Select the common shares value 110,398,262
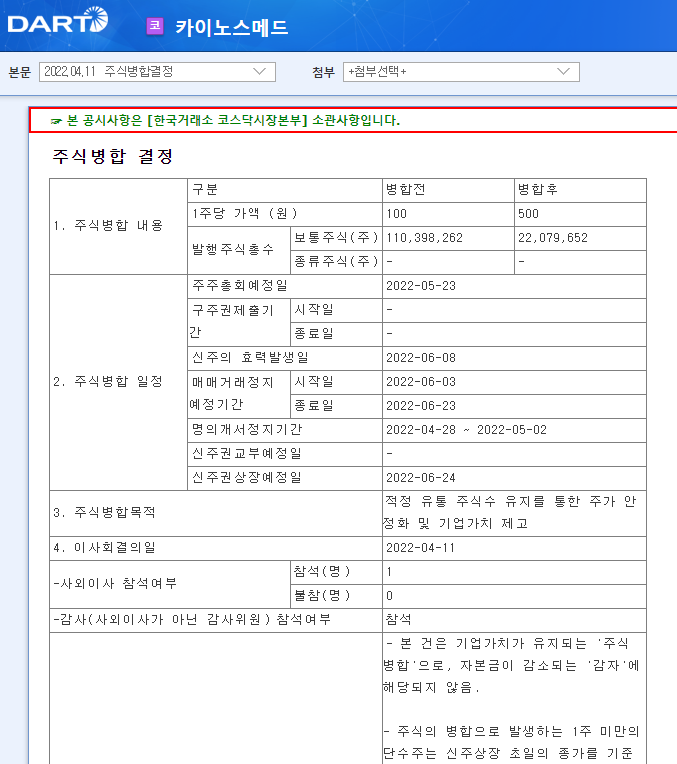677x764 pixels. tap(425, 238)
